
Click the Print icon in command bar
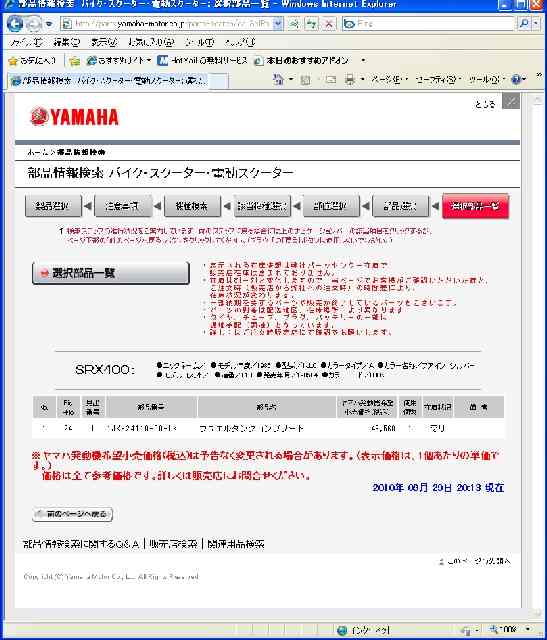pos(350,80)
